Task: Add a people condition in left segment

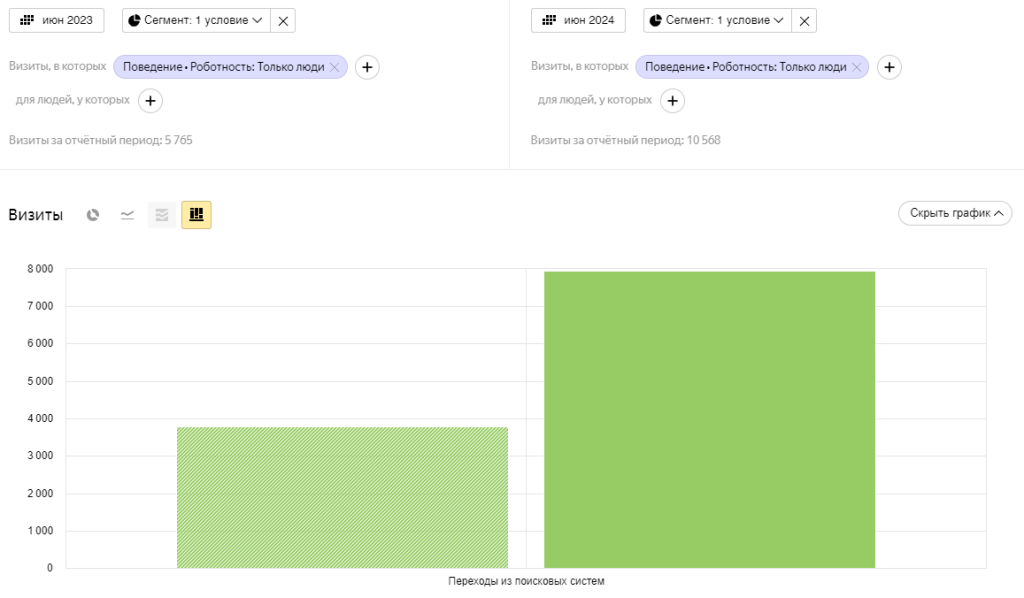Action: pyautogui.click(x=150, y=100)
